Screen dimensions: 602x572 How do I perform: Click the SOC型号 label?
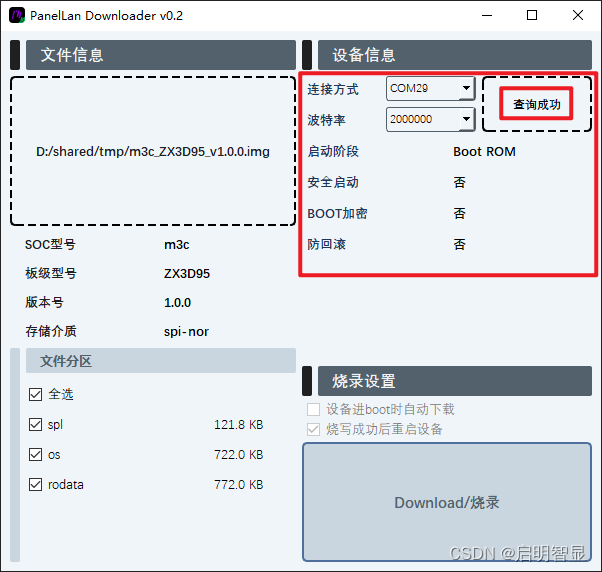click(50, 245)
